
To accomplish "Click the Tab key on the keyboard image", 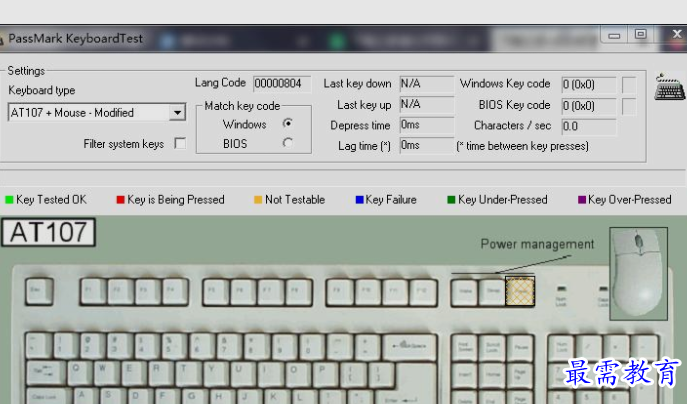I will point(46,372).
